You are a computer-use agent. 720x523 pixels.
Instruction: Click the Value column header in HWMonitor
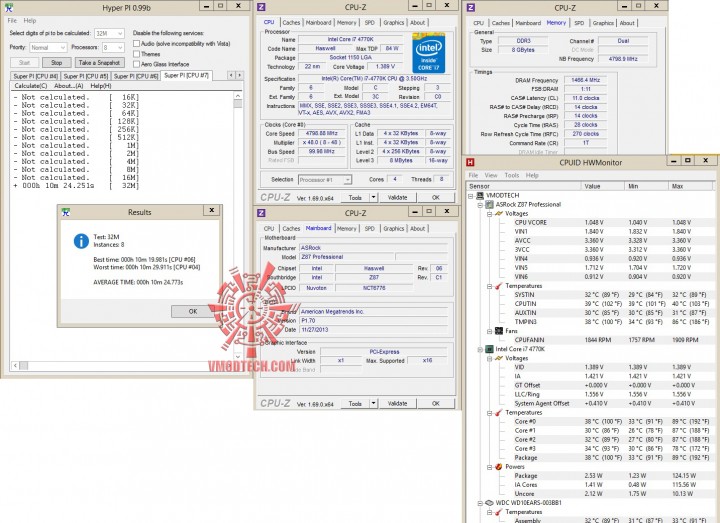[x=603, y=186]
